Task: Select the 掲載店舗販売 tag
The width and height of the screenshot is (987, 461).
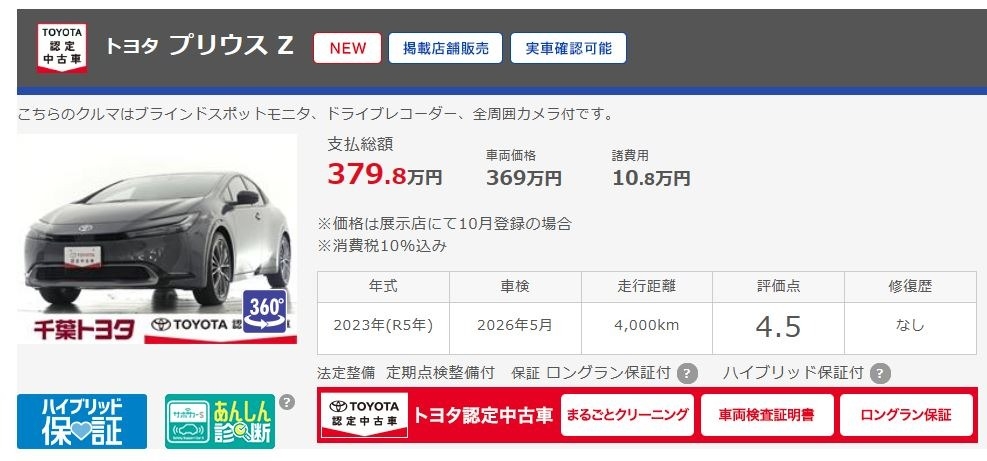Action: [x=445, y=48]
